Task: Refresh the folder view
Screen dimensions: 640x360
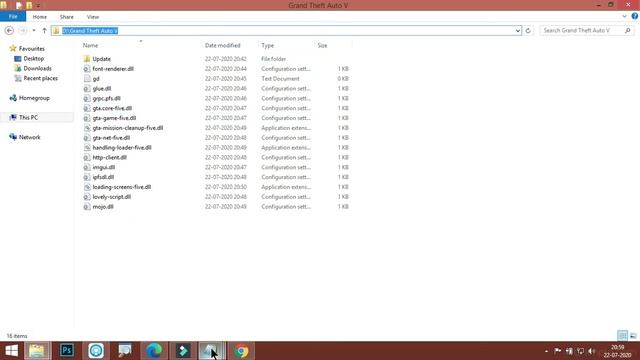Action: (x=528, y=31)
